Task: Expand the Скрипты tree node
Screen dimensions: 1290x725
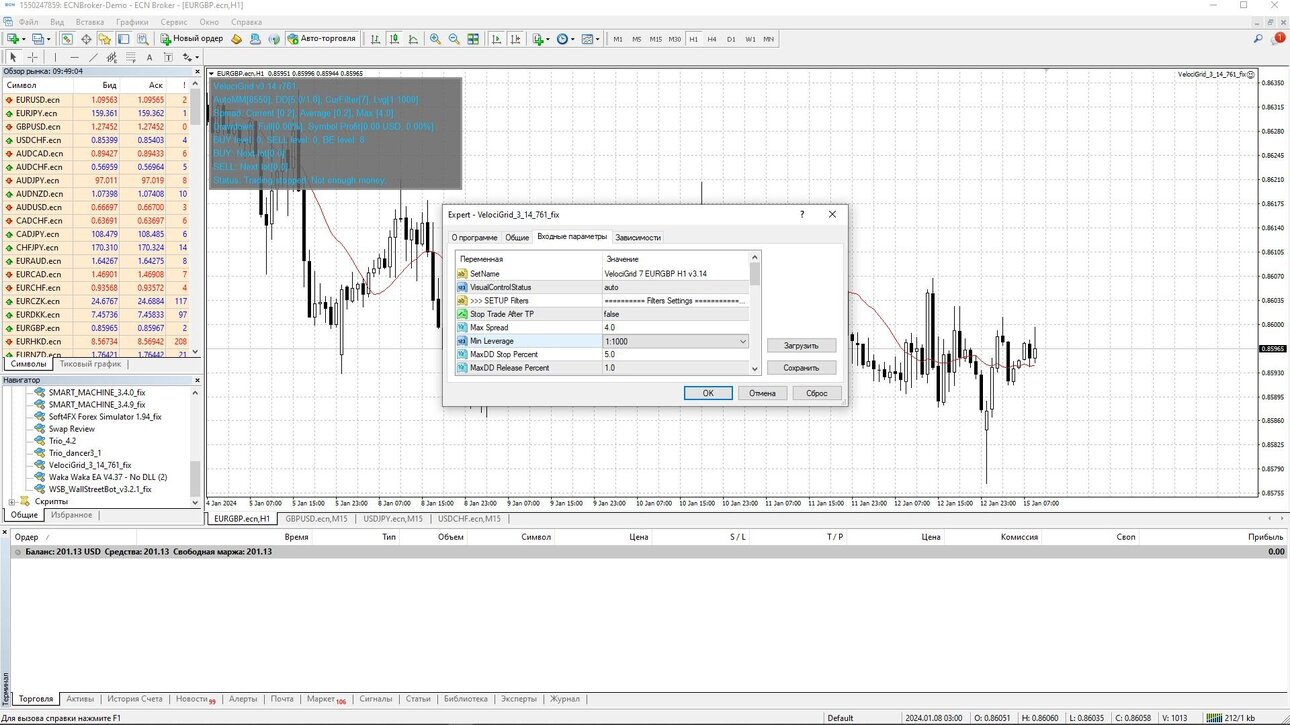Action: (12, 502)
